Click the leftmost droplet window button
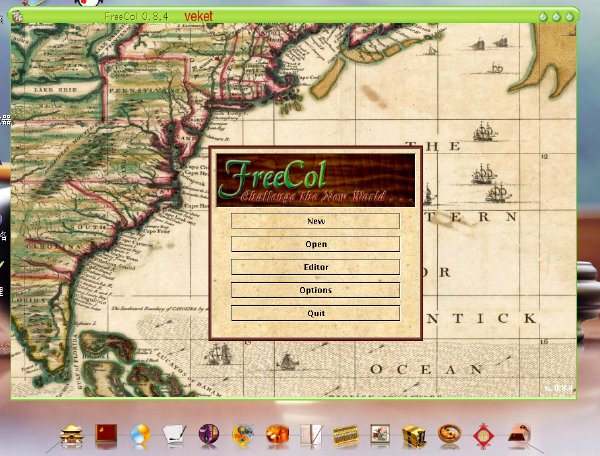Viewport: 600px width, 456px height. [543, 16]
